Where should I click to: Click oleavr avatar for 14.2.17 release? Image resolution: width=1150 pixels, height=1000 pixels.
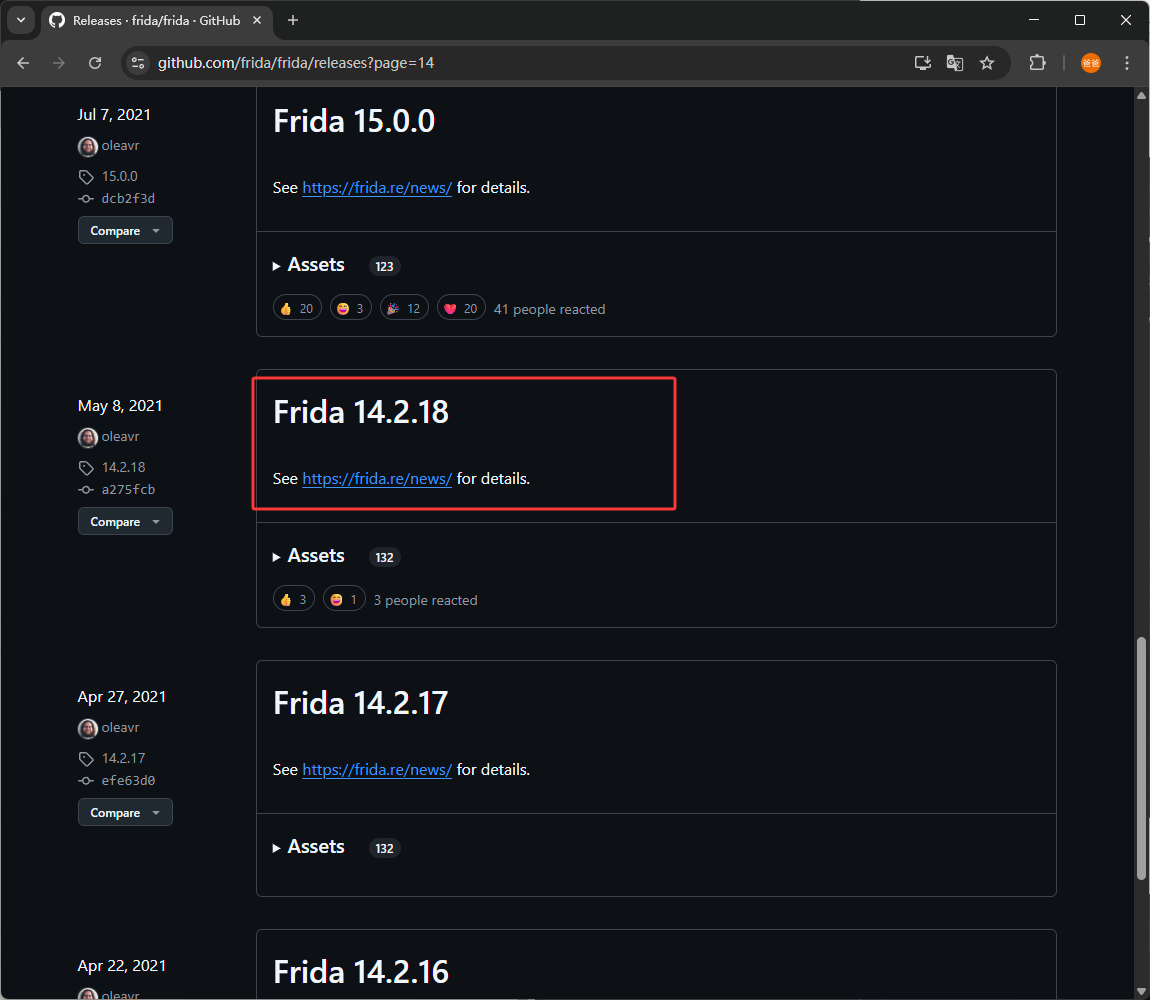pyautogui.click(x=88, y=729)
